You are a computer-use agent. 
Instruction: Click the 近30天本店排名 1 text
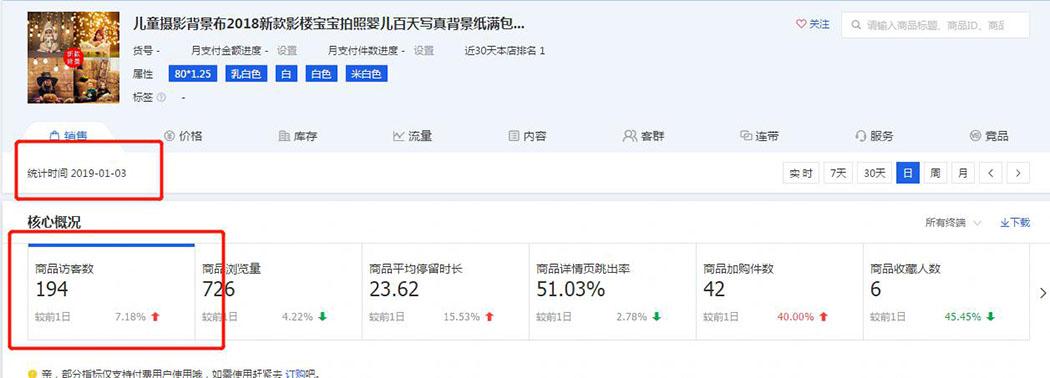[x=505, y=50]
